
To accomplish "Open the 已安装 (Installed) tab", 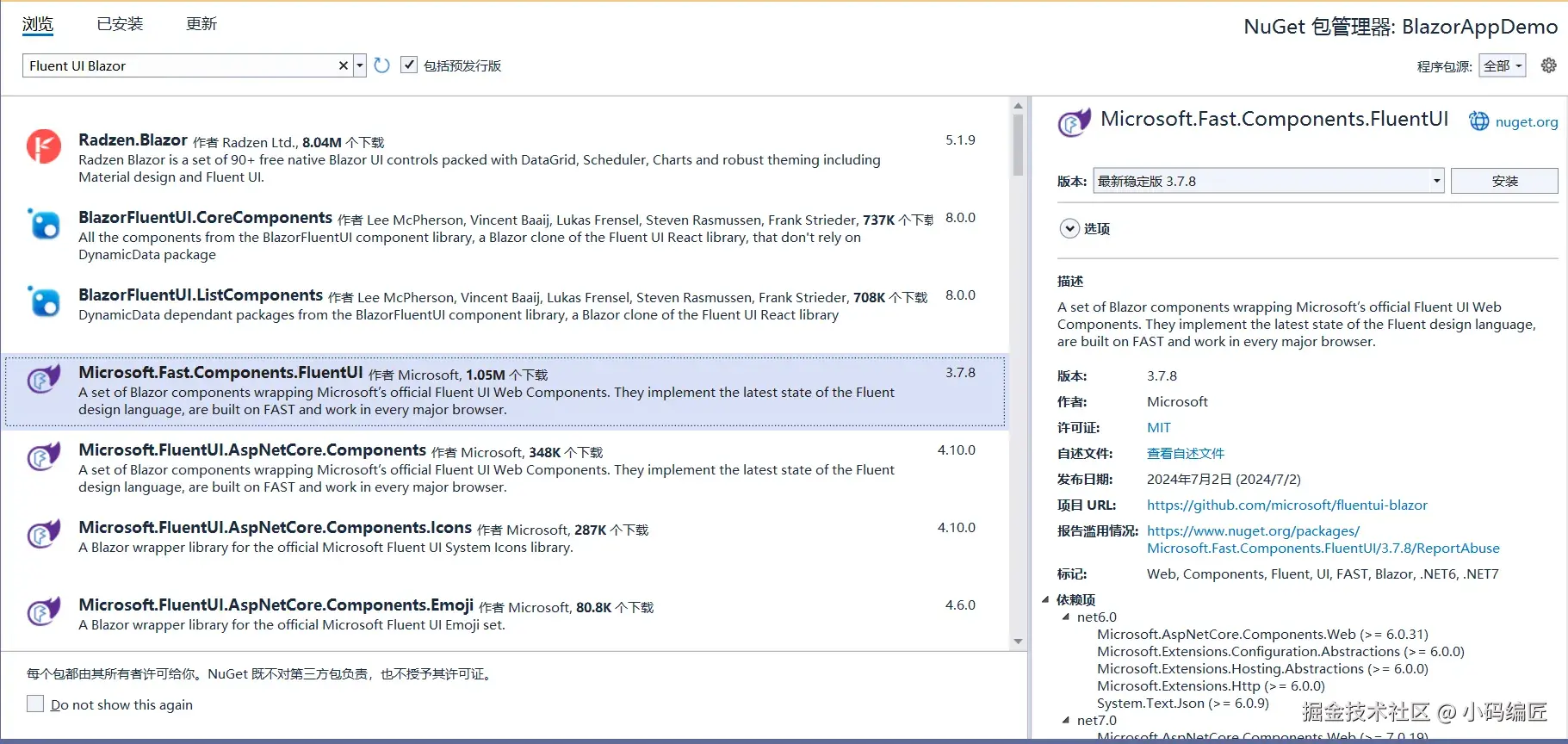I will tap(120, 24).
